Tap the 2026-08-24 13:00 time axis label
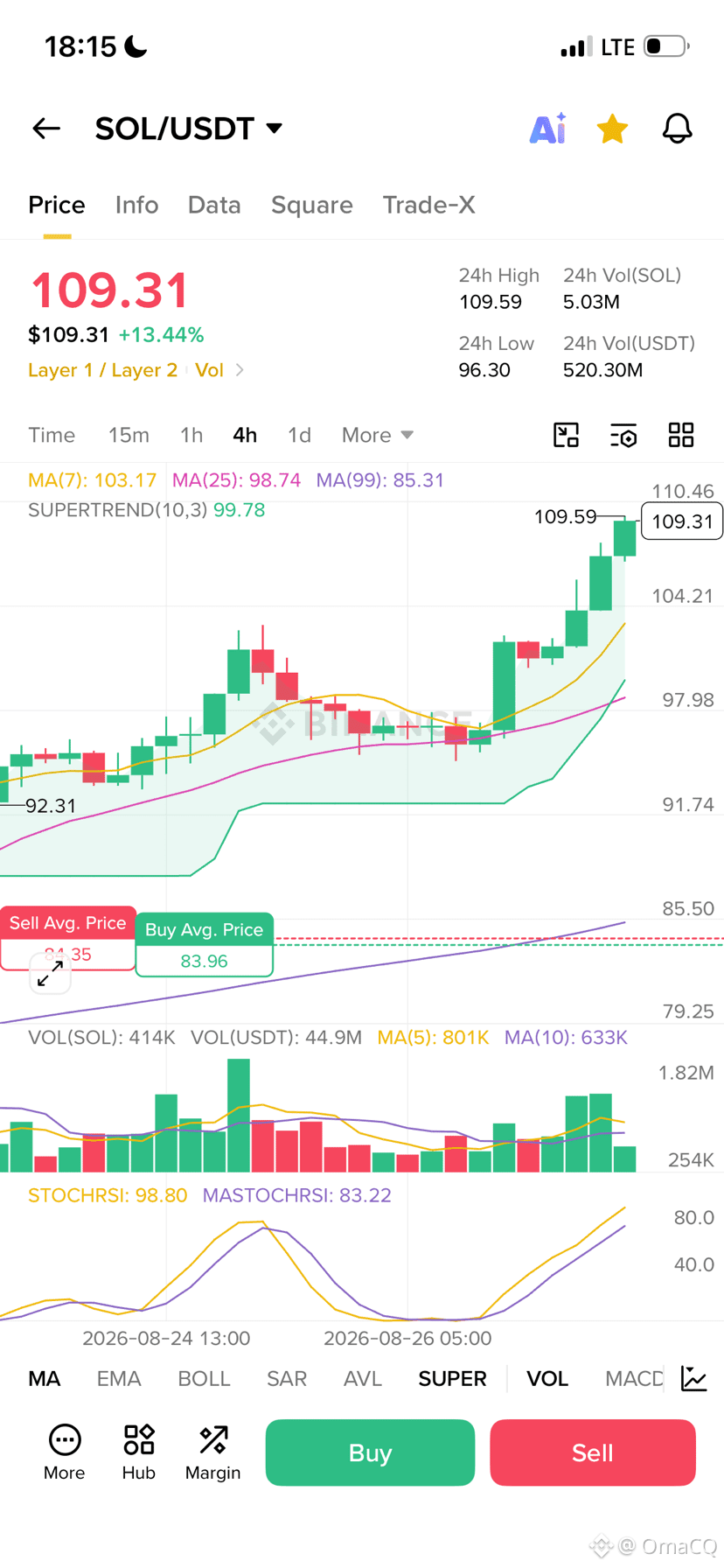The height and width of the screenshot is (1568, 724). pyautogui.click(x=166, y=1339)
